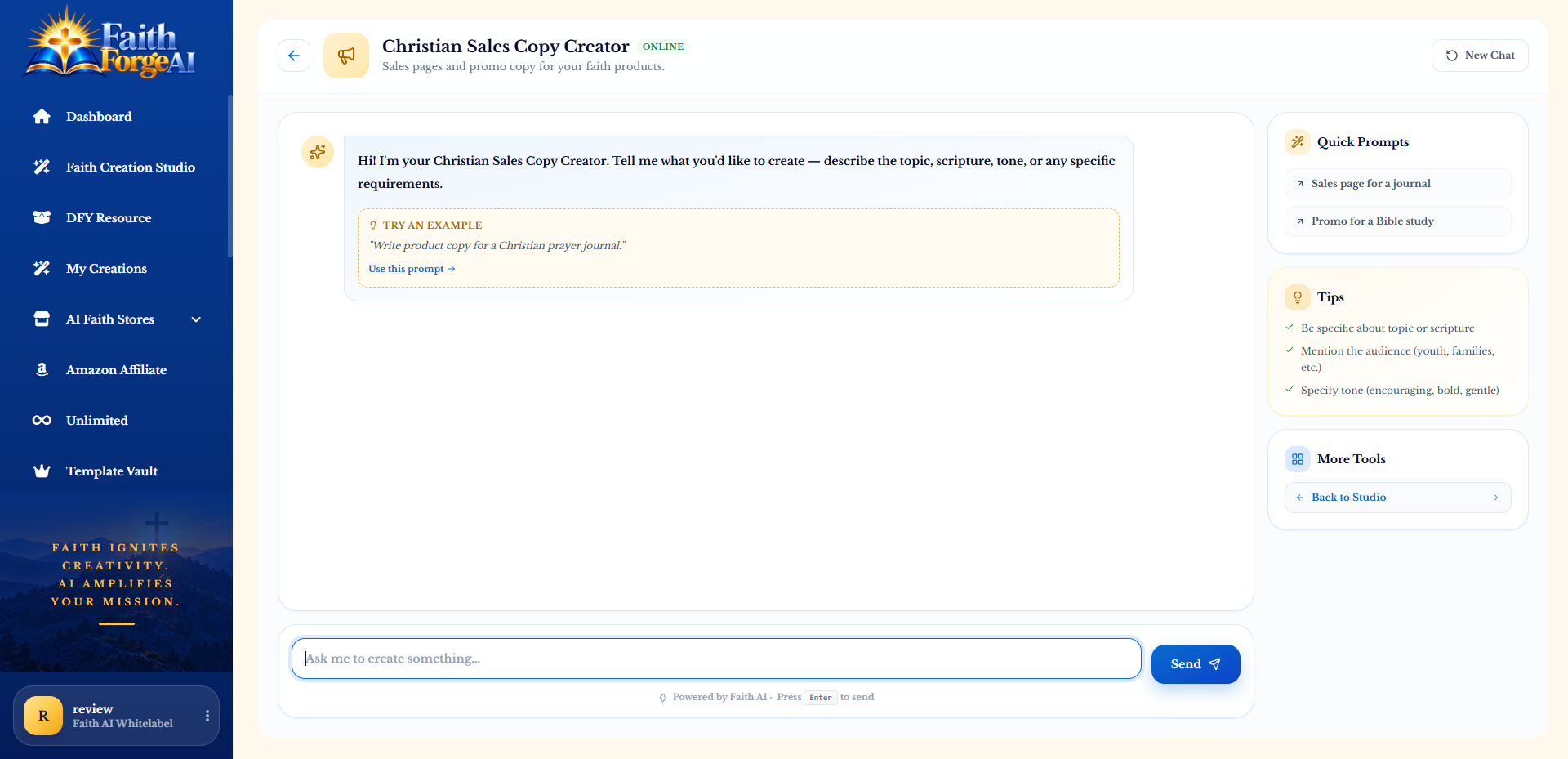Click the tip "Be specific about topic or scripture"
This screenshot has height=759, width=1568.
pyautogui.click(x=1388, y=328)
